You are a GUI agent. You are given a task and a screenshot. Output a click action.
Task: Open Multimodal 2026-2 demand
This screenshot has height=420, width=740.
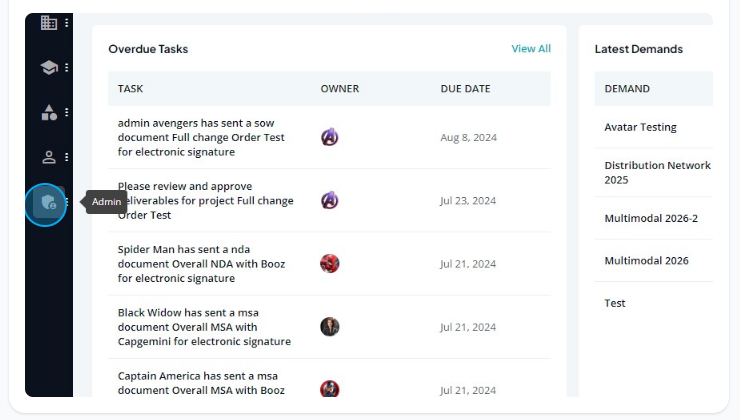651,218
